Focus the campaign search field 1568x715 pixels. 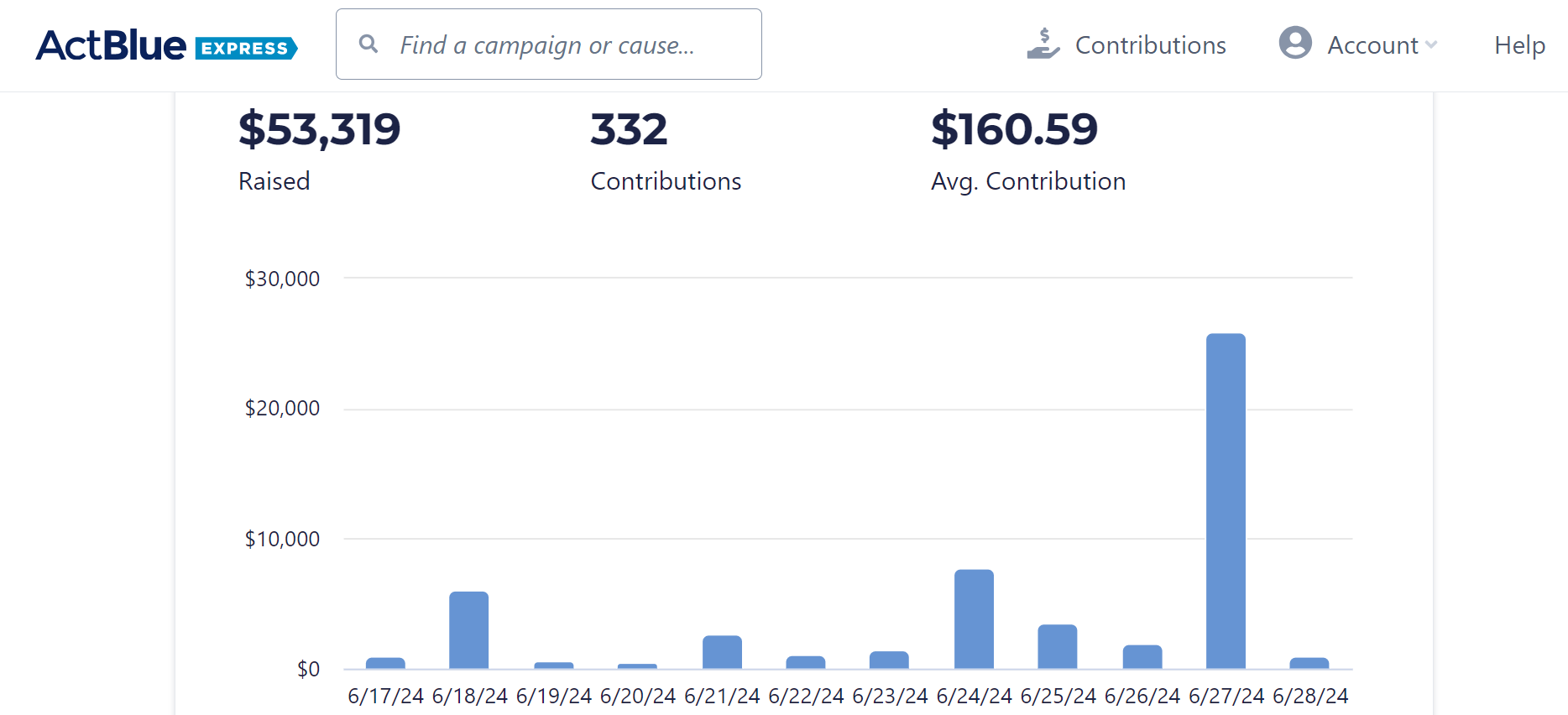coord(549,44)
